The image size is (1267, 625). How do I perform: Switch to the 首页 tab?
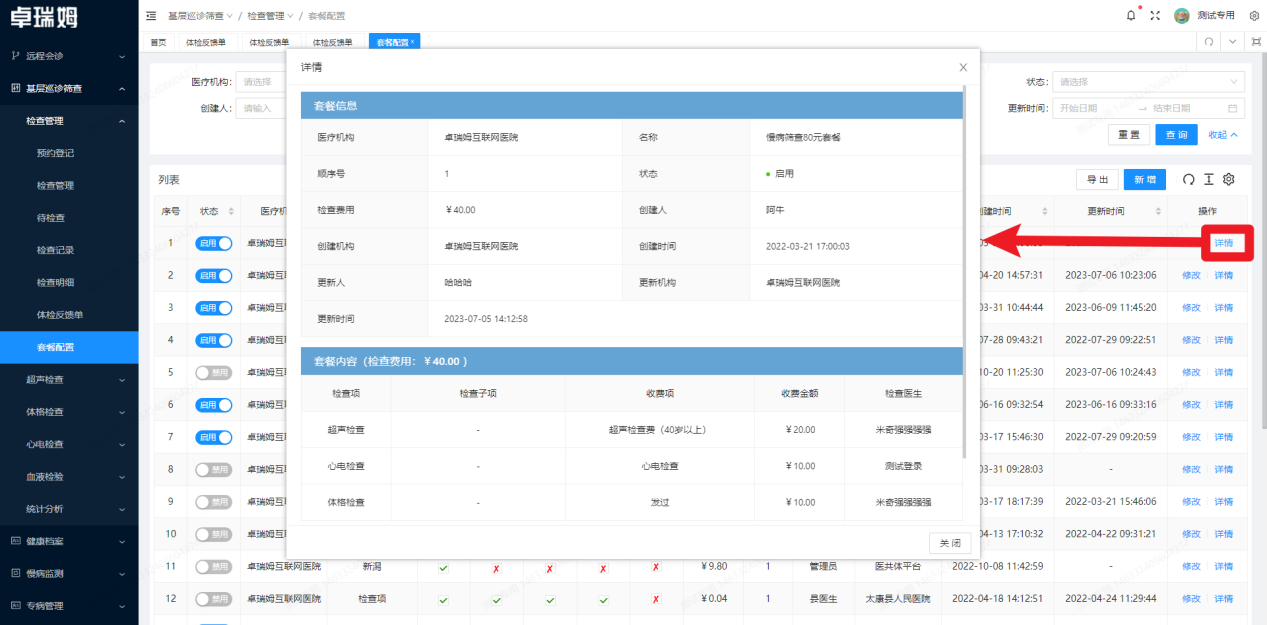(158, 42)
